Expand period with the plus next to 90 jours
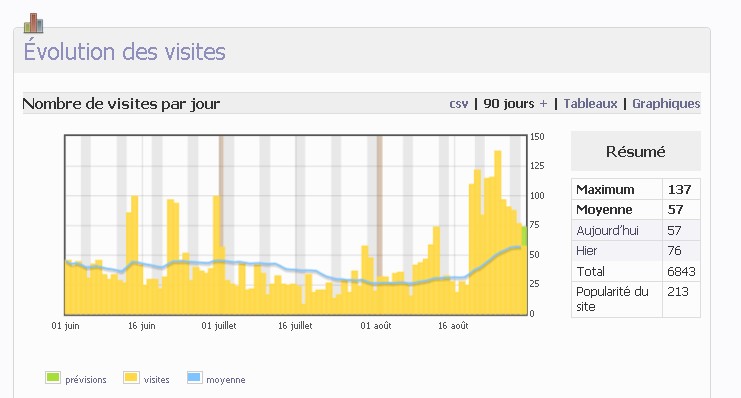The image size is (741, 398). [543, 104]
